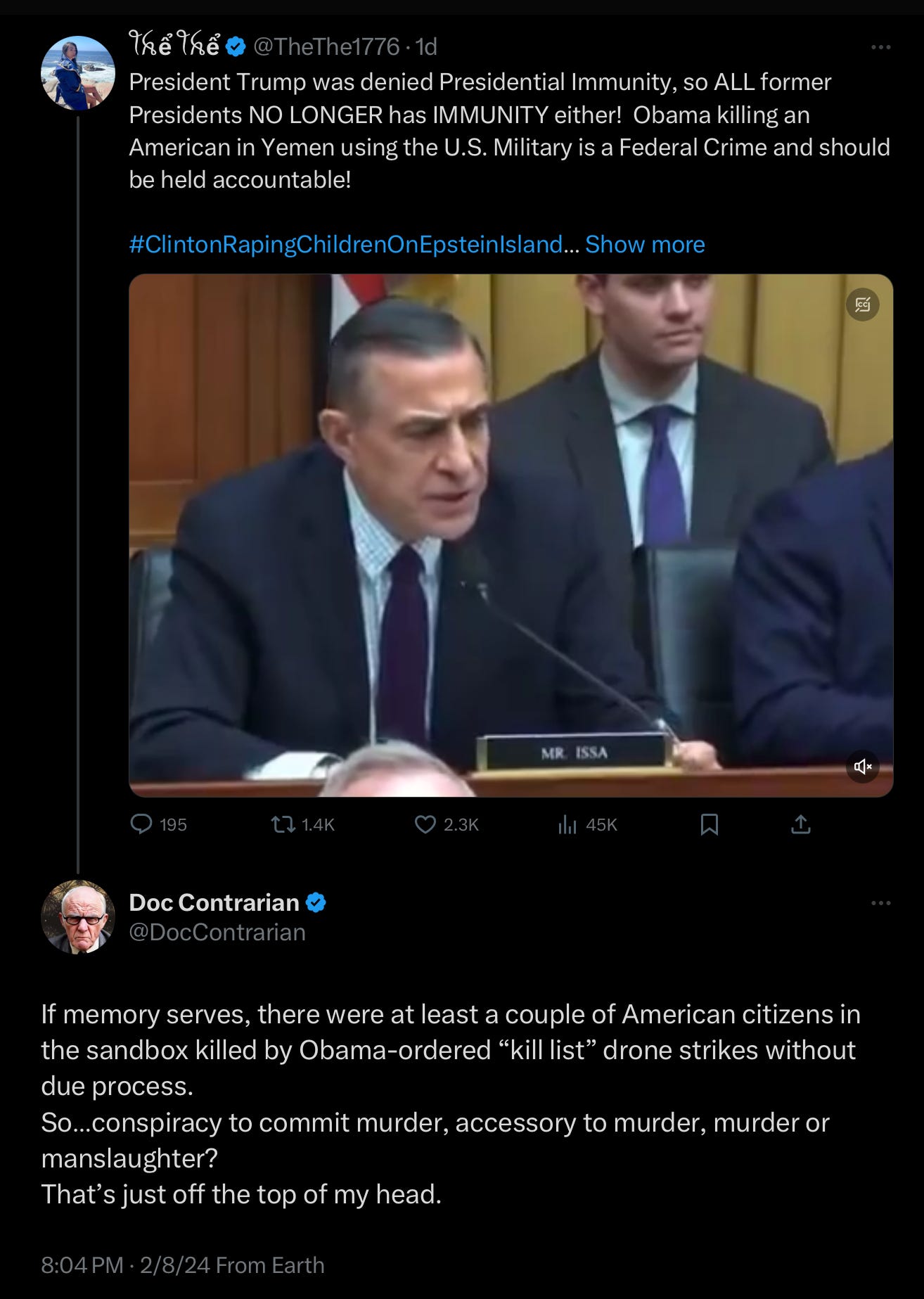This screenshot has width=924, height=1299.
Task: Open the #ClintonRapingChildrenOnEpsteinIsland hashtag link
Action: pos(346,244)
